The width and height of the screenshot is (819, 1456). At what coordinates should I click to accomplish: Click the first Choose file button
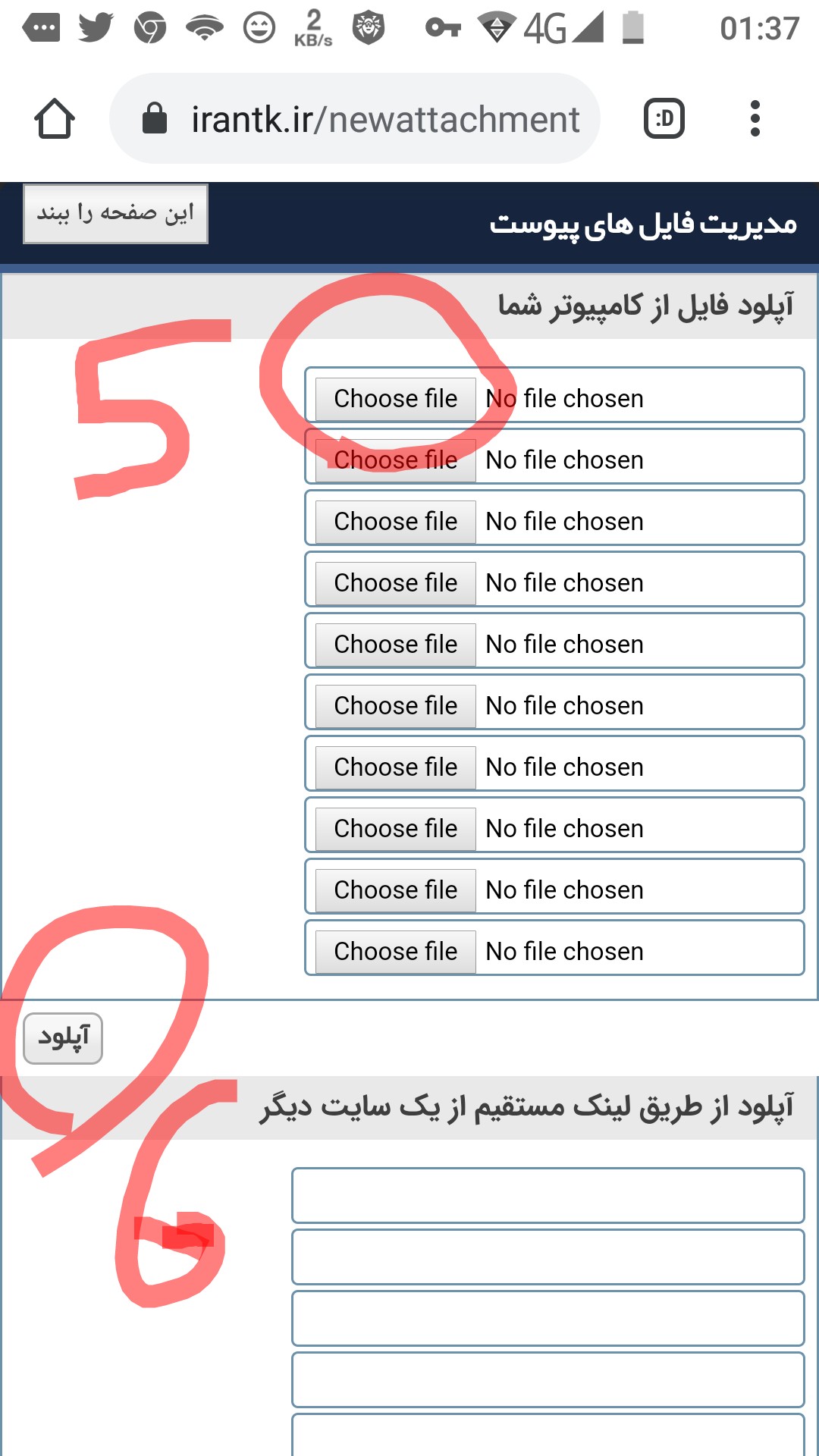(x=395, y=399)
